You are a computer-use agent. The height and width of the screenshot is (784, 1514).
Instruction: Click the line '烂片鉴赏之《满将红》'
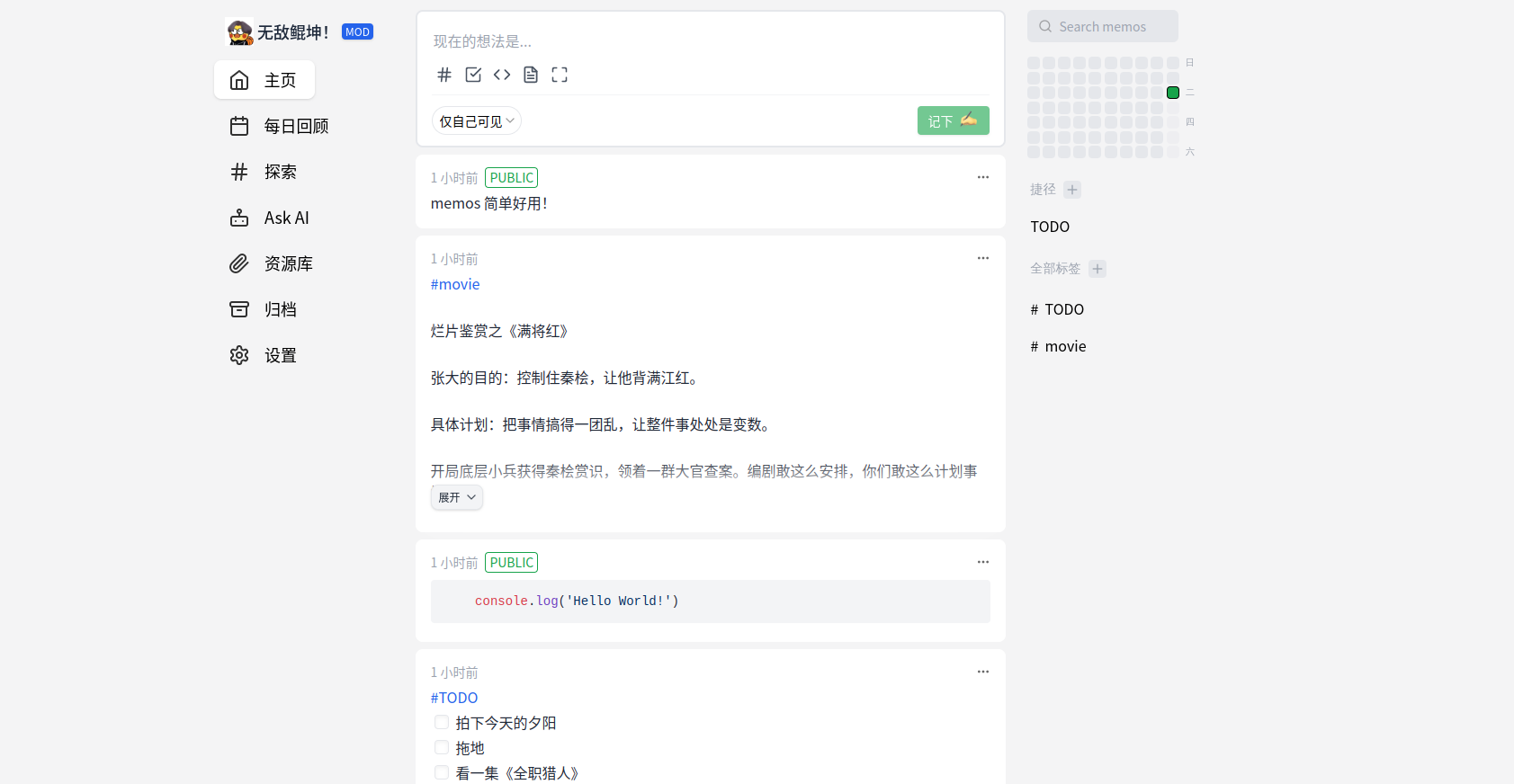(502, 331)
